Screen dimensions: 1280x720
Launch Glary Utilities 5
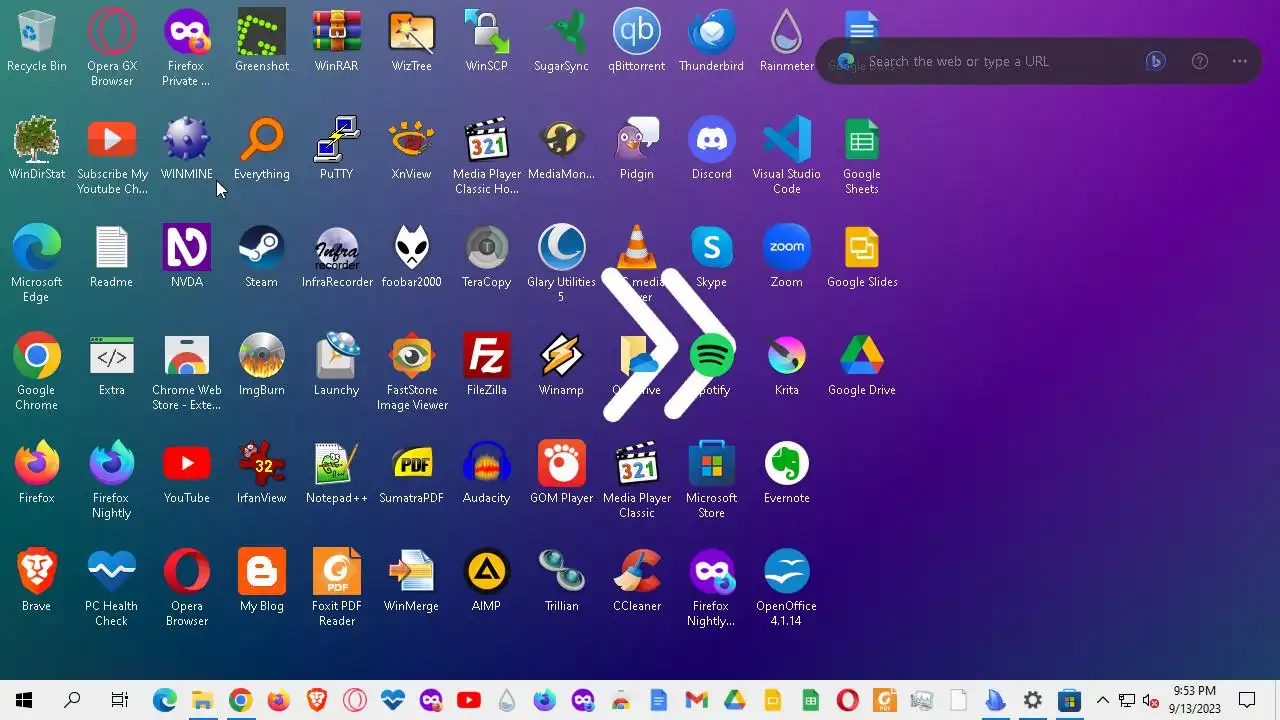tap(562, 264)
